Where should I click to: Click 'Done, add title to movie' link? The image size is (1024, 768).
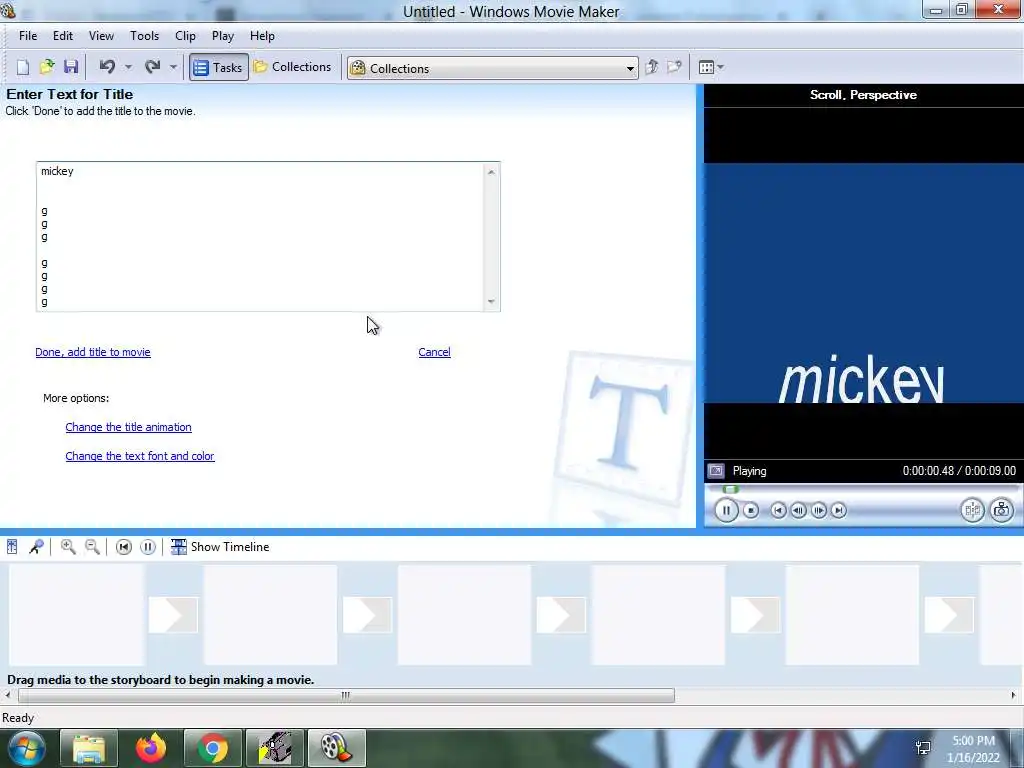tap(93, 352)
